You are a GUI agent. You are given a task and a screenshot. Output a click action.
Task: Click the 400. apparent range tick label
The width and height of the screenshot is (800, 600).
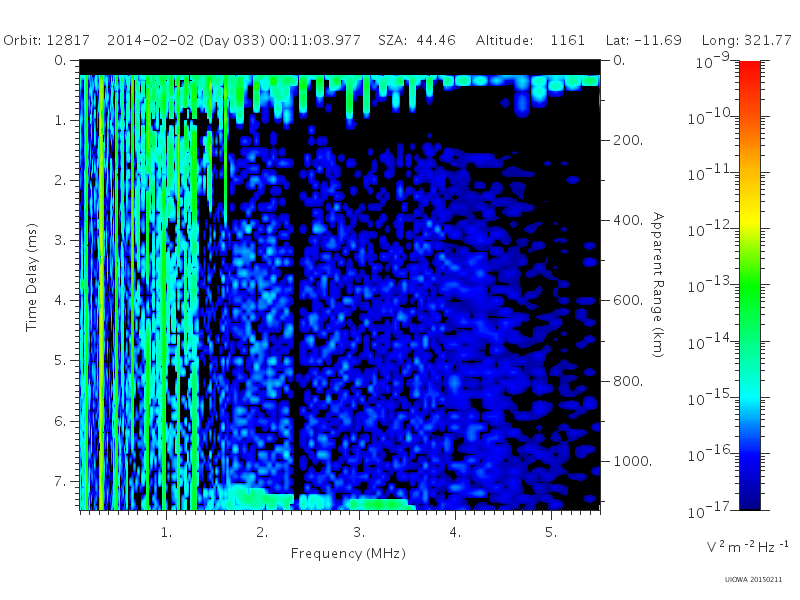[x=628, y=220]
